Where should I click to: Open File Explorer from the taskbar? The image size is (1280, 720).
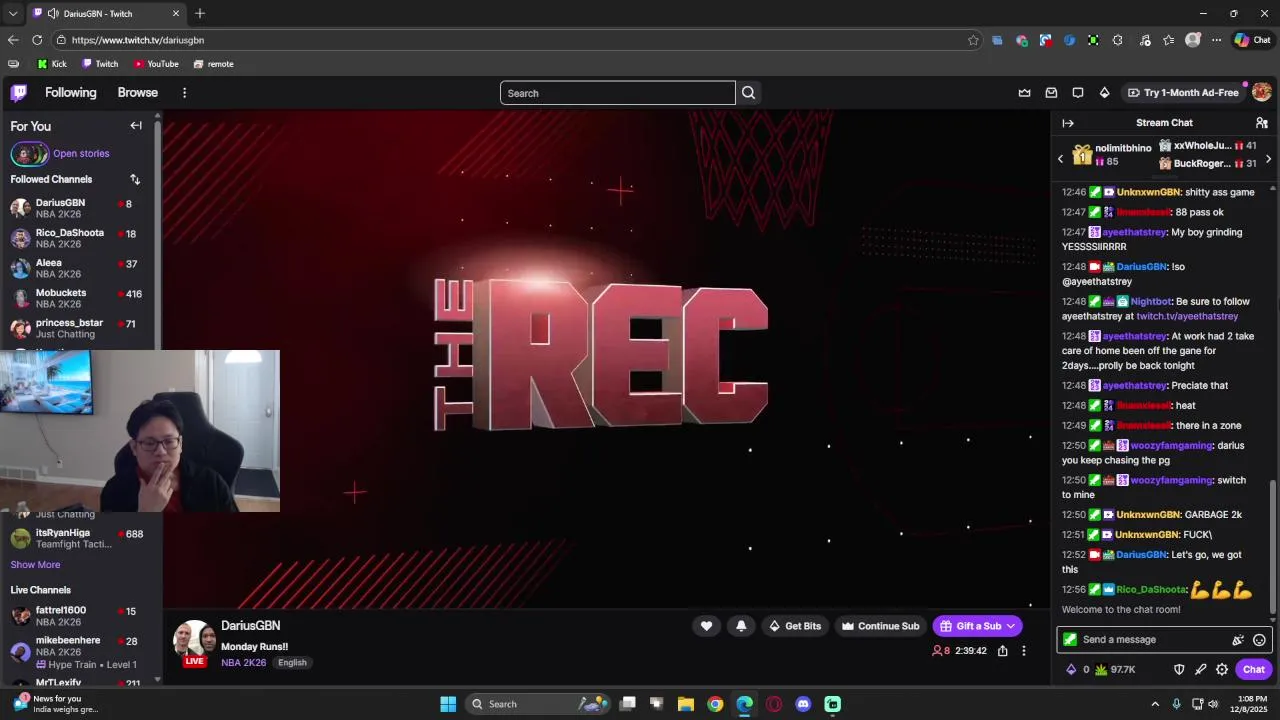(686, 704)
